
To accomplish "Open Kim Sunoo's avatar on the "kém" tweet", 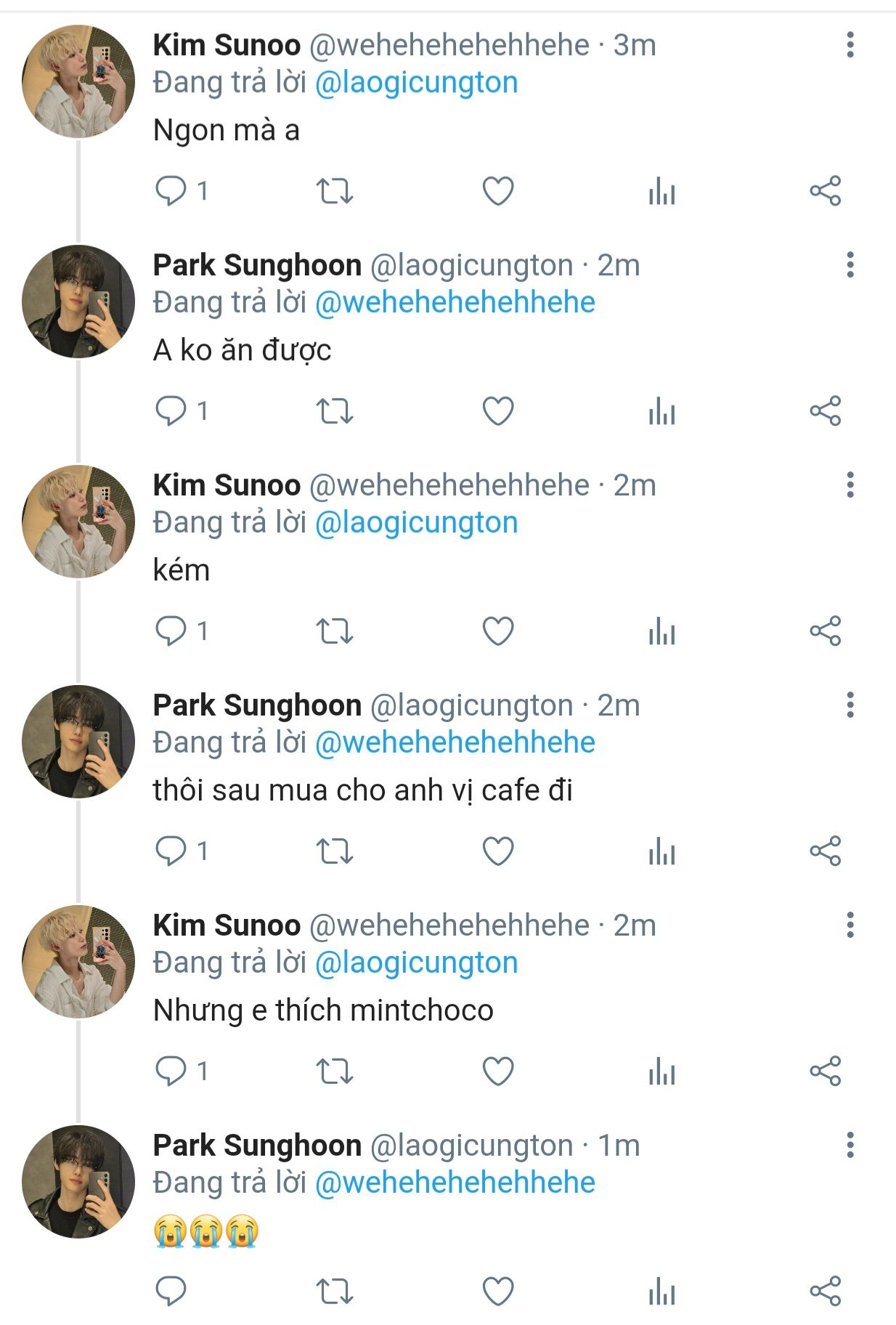I will click(78, 522).
